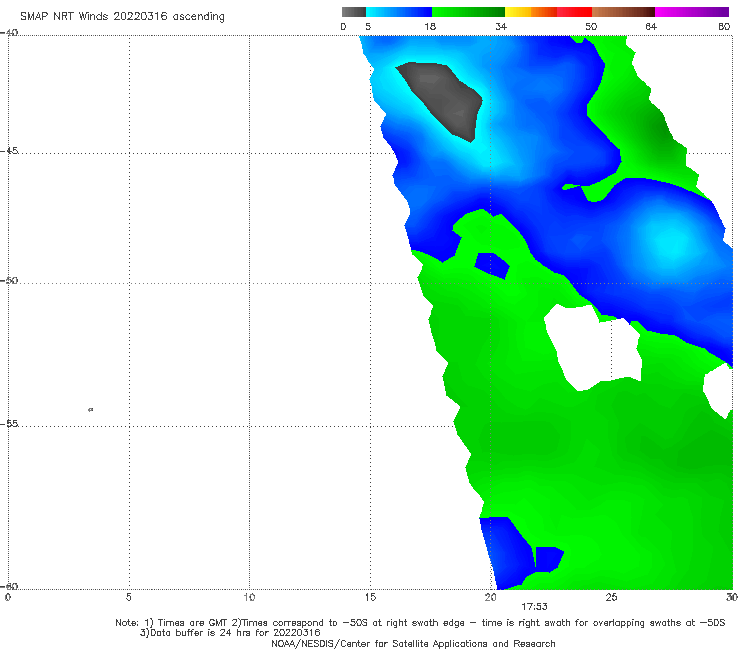Click the gray 0-5 segment of color bar

(x=353, y=12)
